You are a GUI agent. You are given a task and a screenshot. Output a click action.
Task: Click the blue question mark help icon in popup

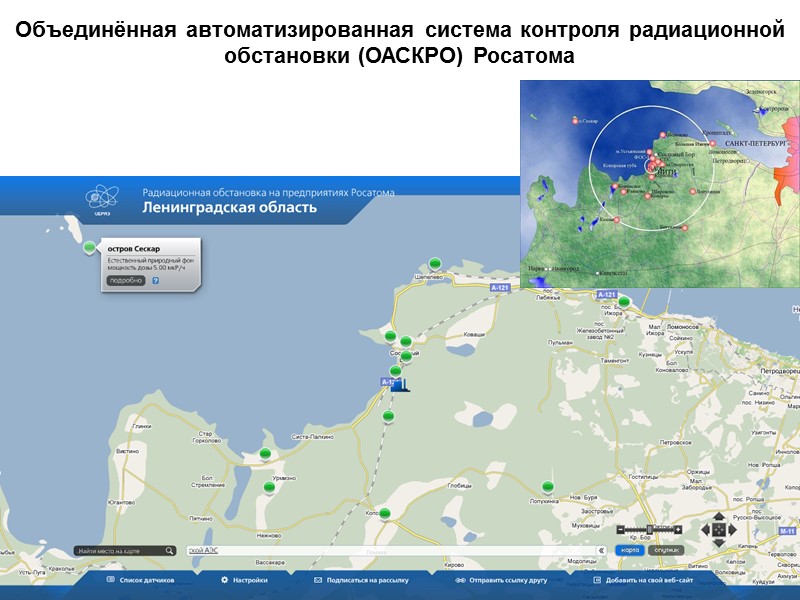point(156,281)
